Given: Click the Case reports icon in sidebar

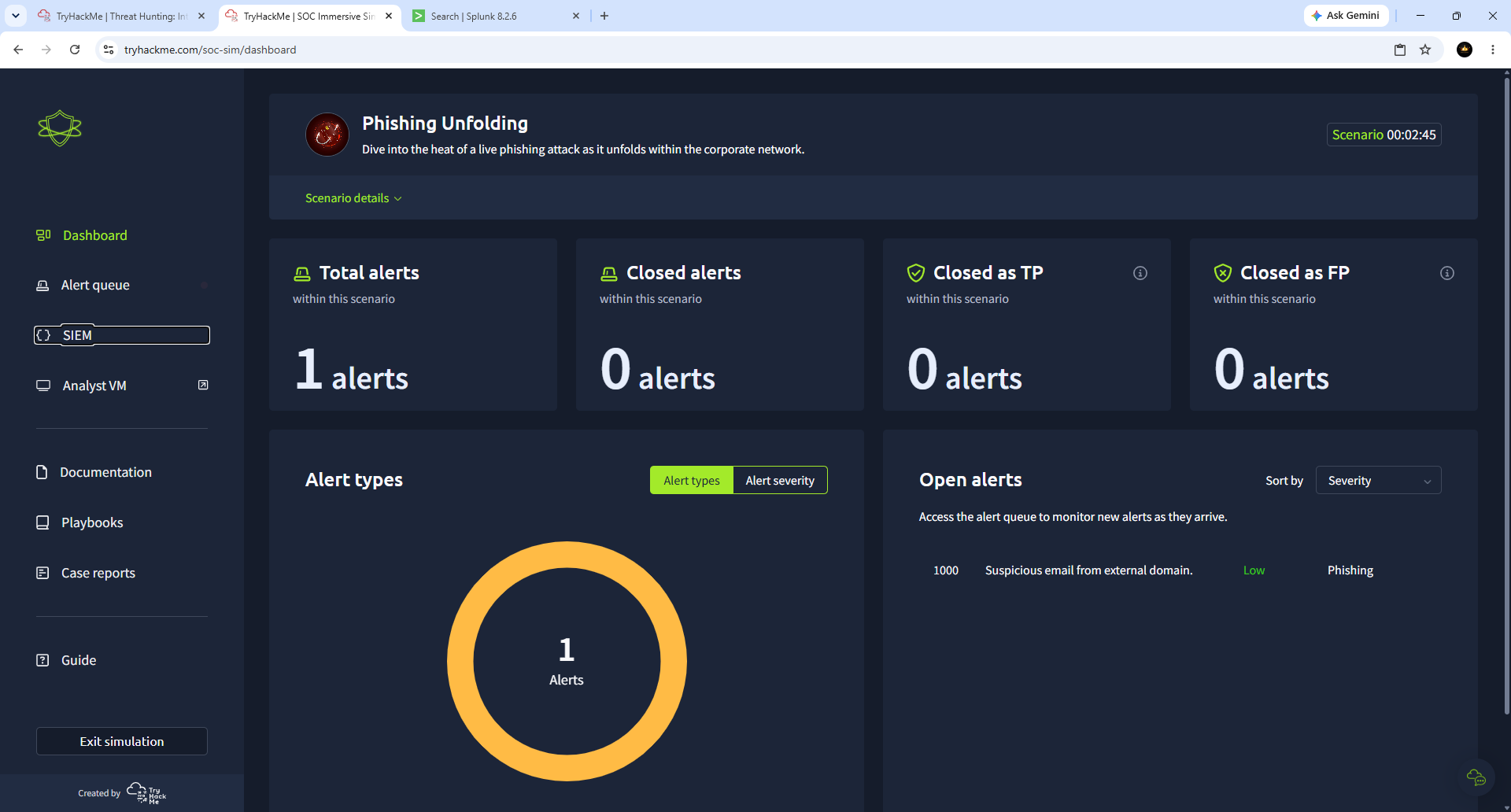Looking at the screenshot, I should click(x=42, y=573).
